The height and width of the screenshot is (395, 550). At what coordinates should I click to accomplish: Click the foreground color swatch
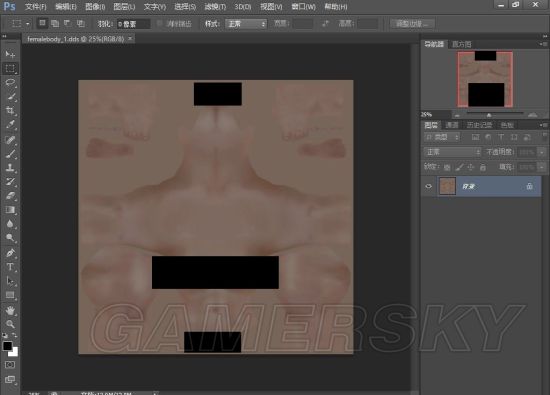(7, 346)
